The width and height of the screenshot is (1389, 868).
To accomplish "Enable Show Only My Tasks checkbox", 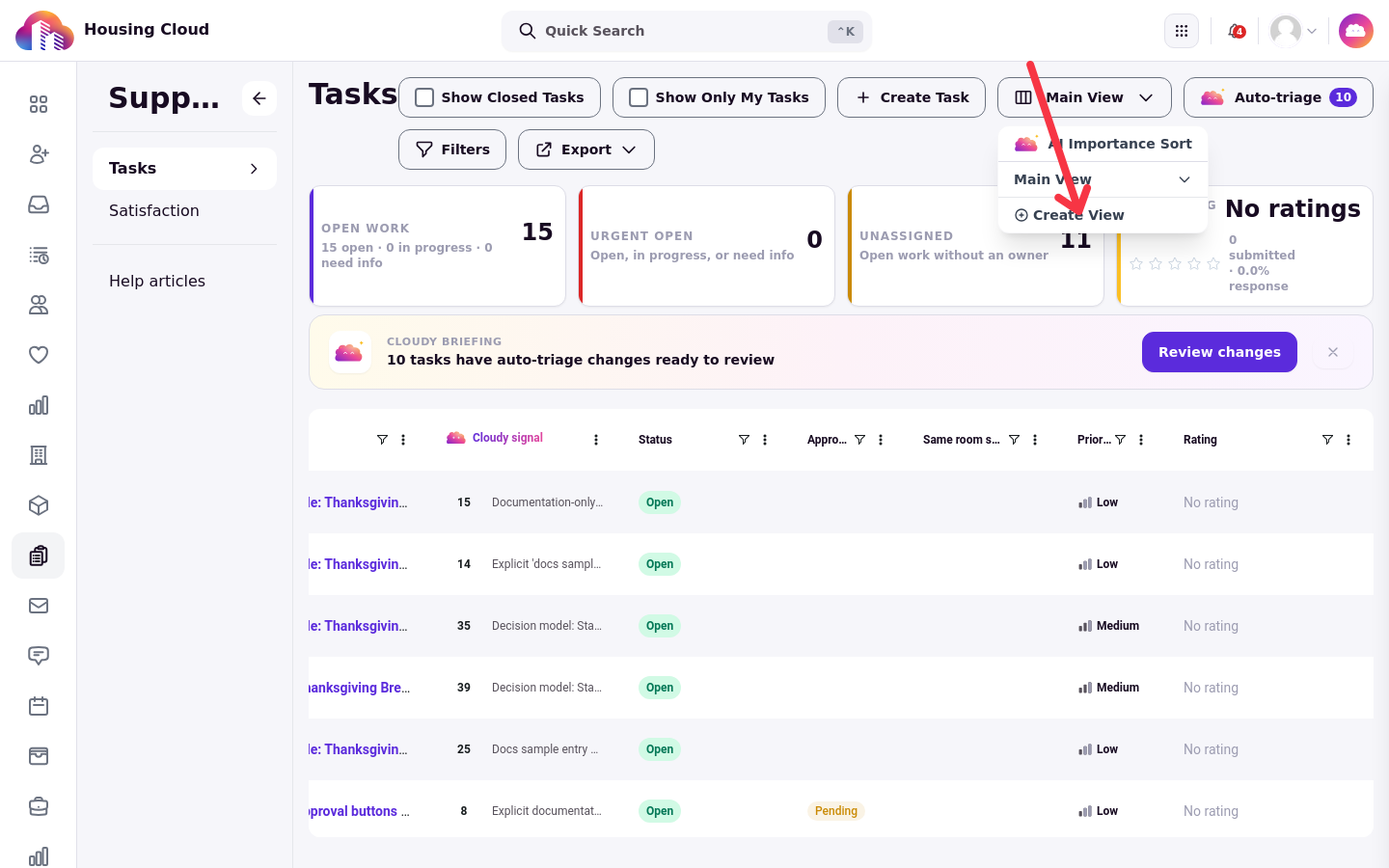I will pos(639,97).
